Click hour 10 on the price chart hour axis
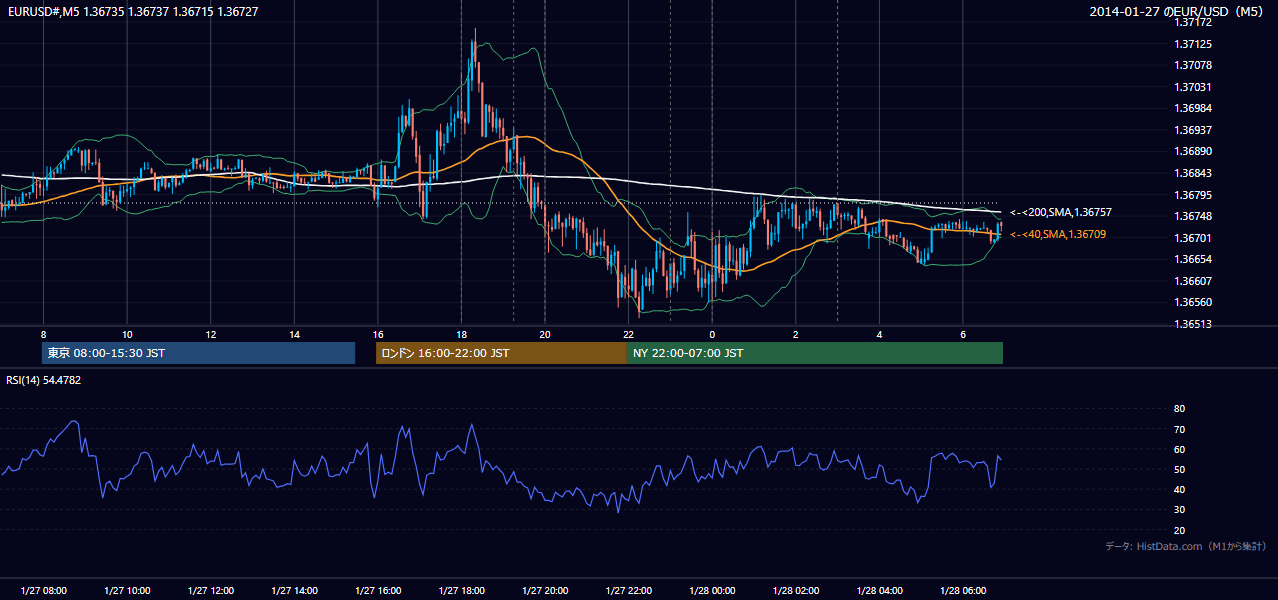Screen dimensions: 1278x600 127,334
